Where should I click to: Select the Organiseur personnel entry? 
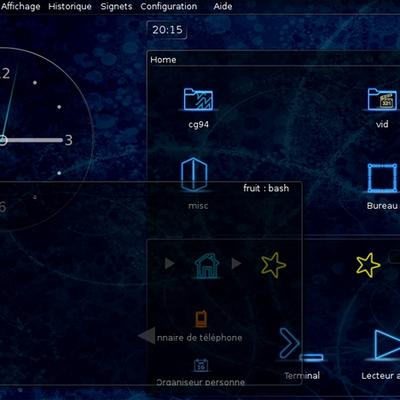(x=200, y=382)
